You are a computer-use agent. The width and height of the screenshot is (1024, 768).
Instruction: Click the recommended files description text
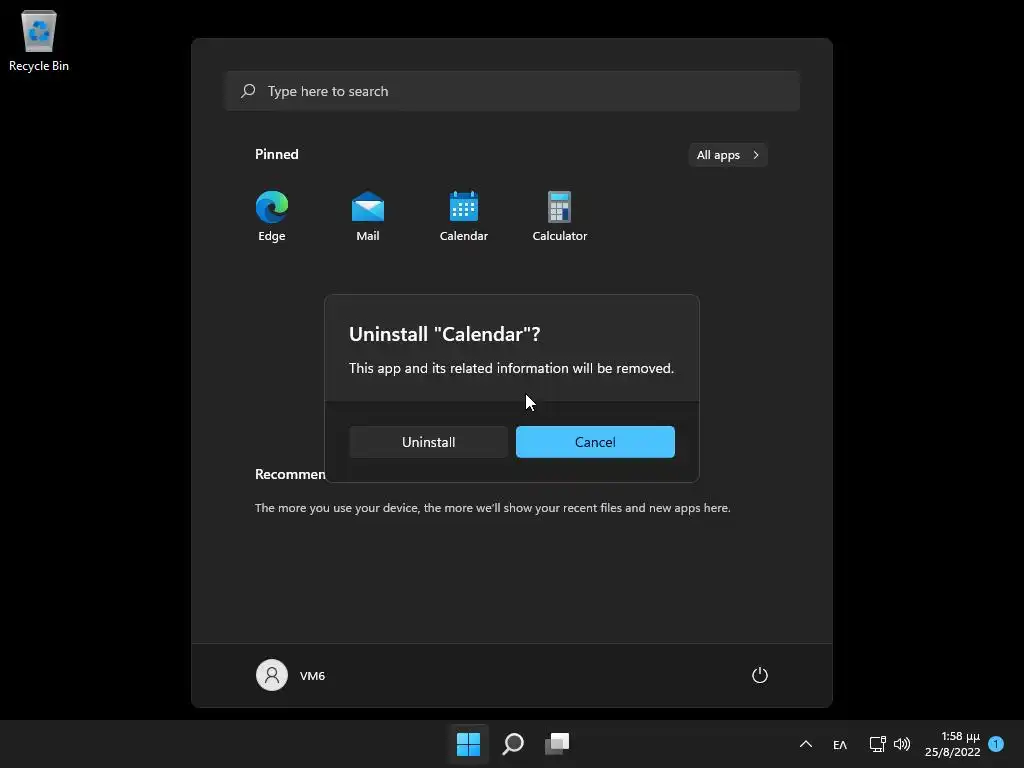coord(492,507)
